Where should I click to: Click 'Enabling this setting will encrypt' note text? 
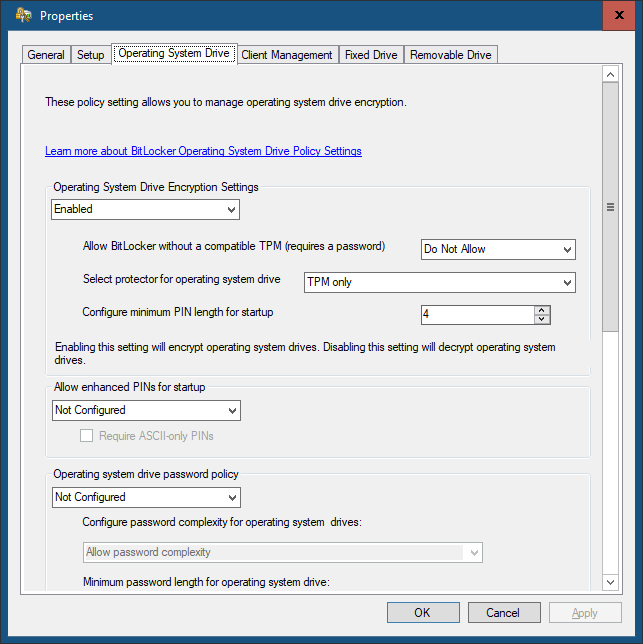tap(305, 353)
